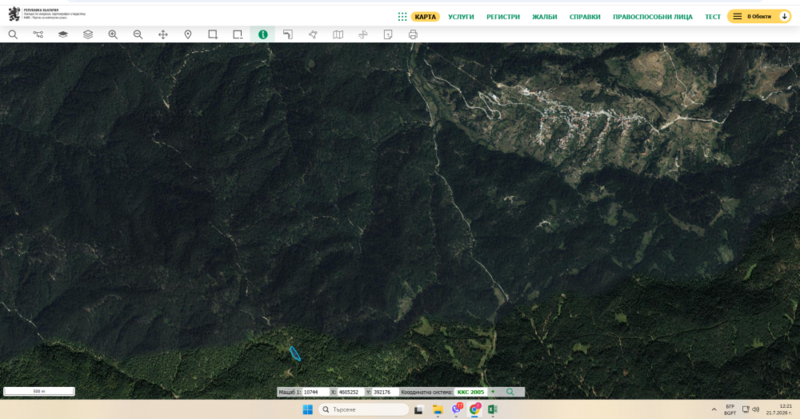Toggle the active info identify tool
This screenshot has height=419, width=800.
click(x=263, y=35)
